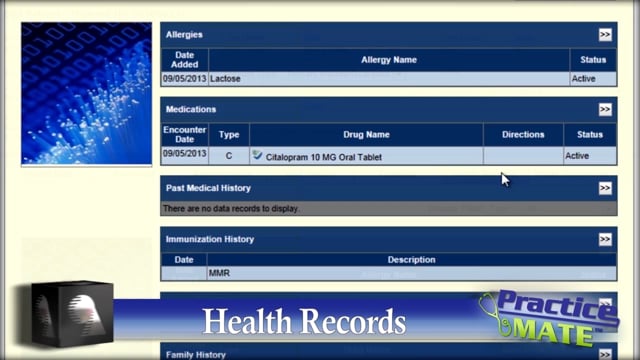The image size is (640, 360).
Task: Expand the Allergies section arrow button
Action: 605,35
